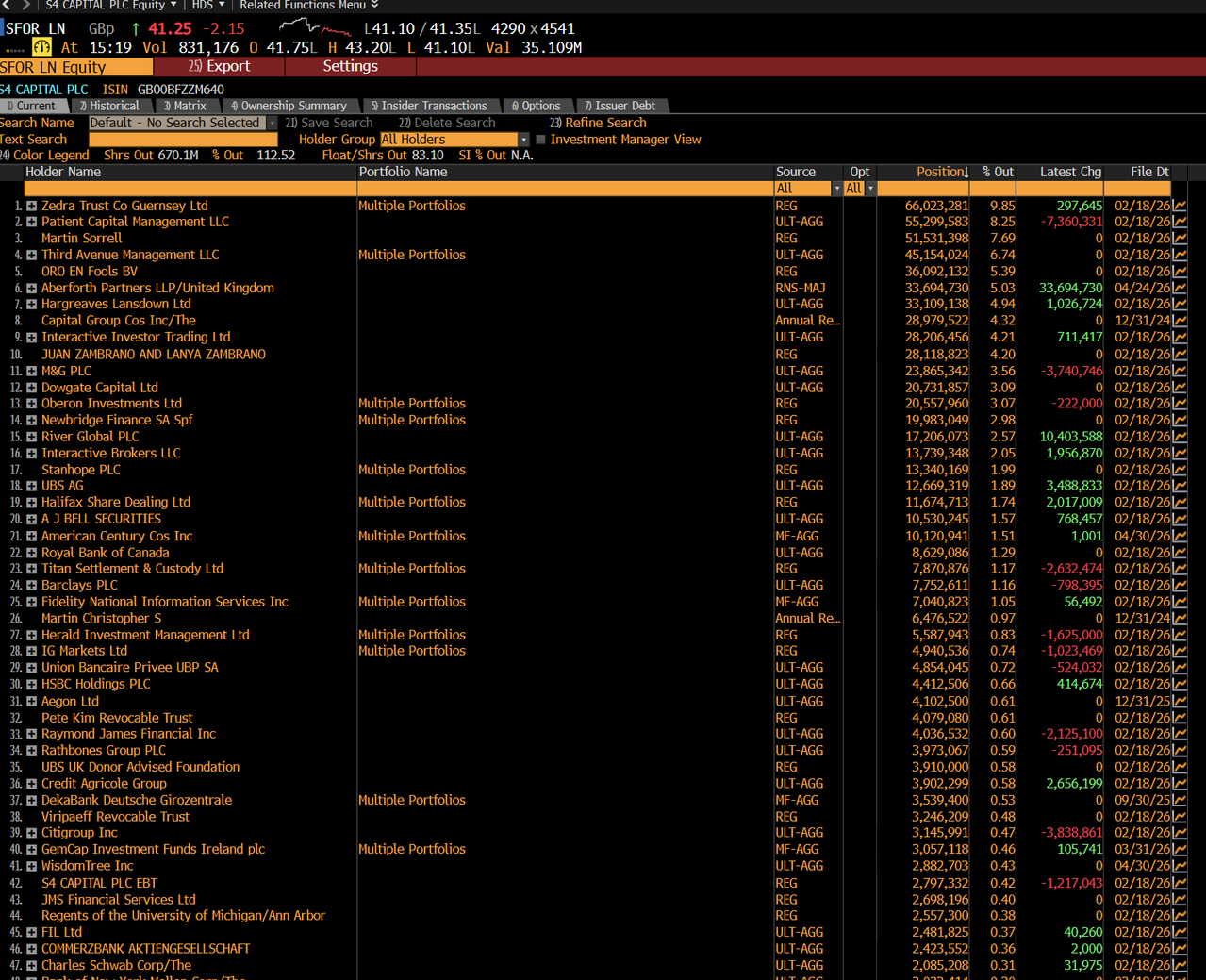Click Refine Search
This screenshot has height=980, width=1206.
599,123
